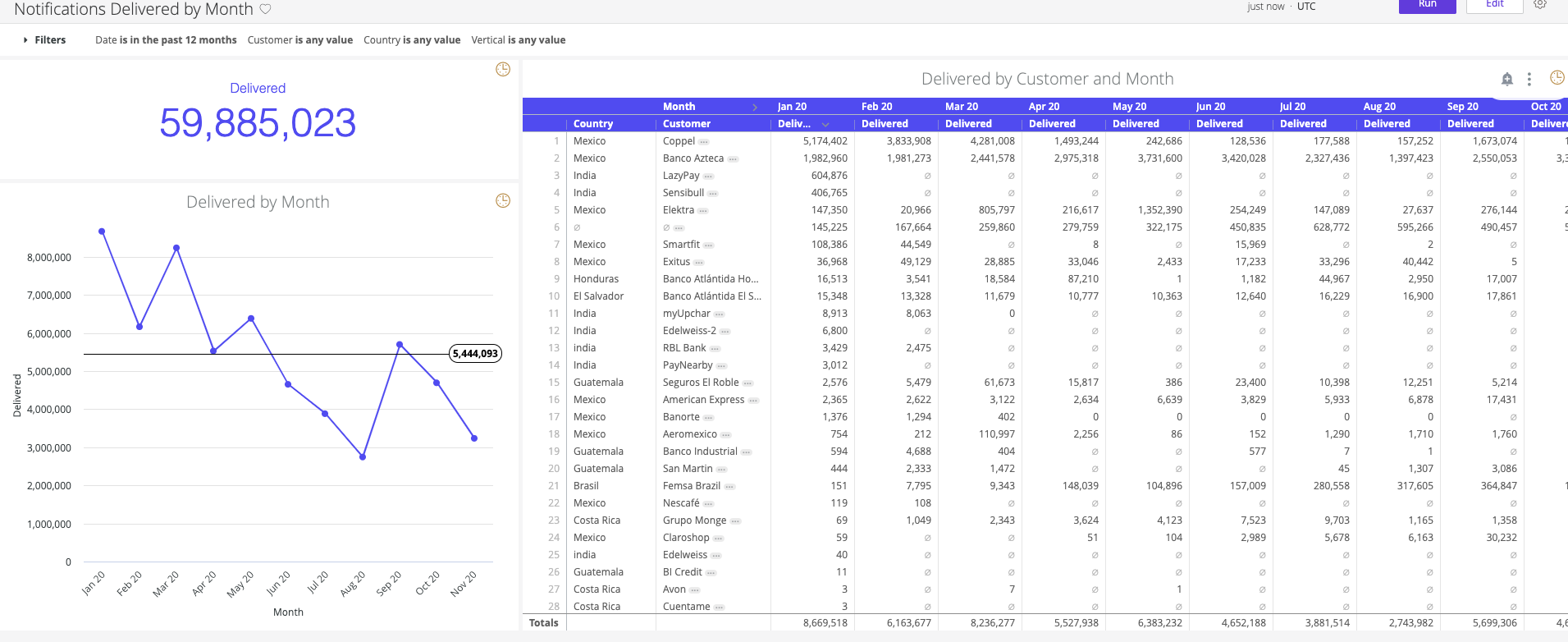Image resolution: width=1568 pixels, height=642 pixels.
Task: Click Coppel's Jan 20 value 5,174,402
Action: coord(825,141)
